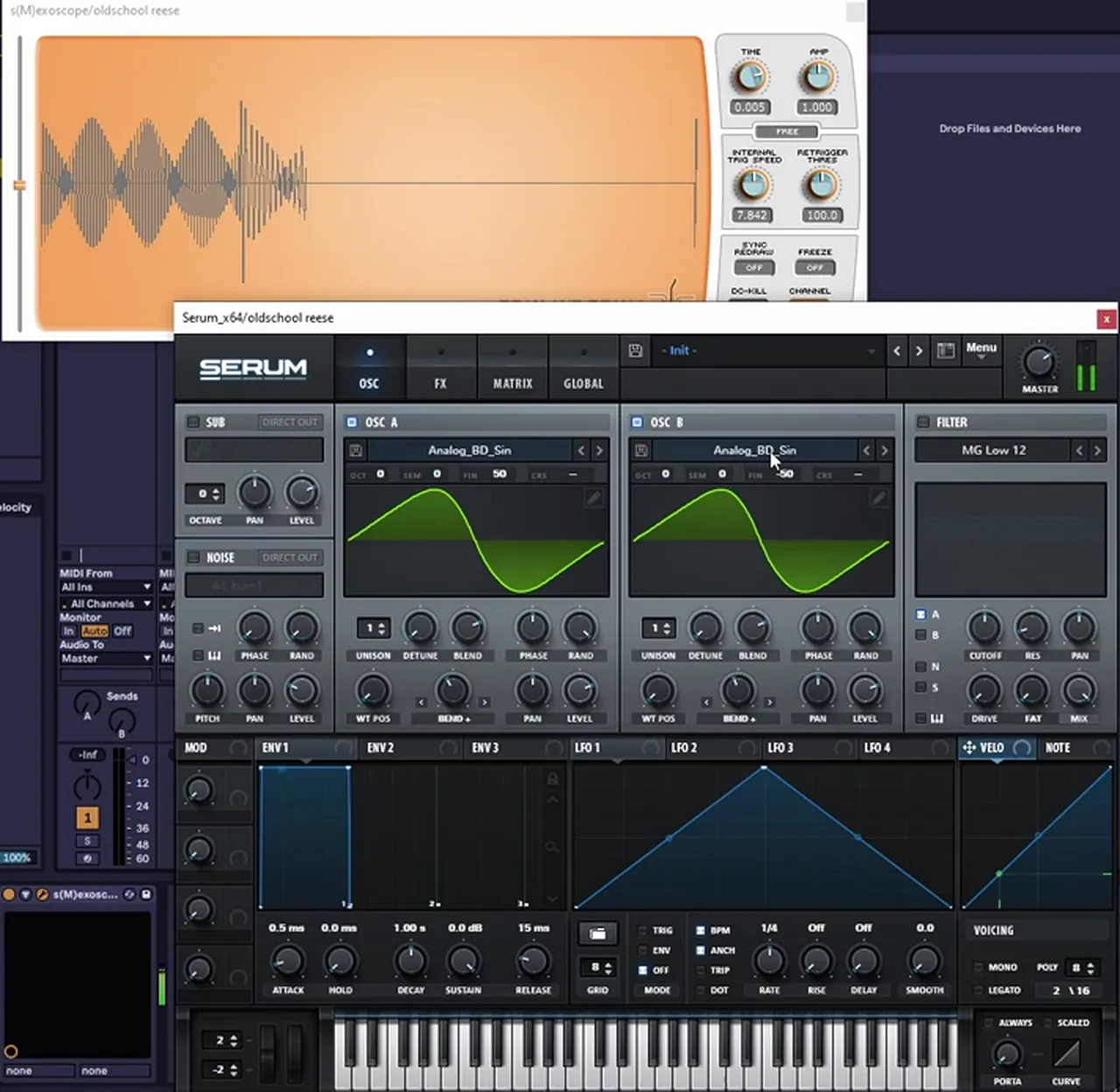Next filter type arrow
Screen dimensions: 1120x1092
click(1097, 451)
